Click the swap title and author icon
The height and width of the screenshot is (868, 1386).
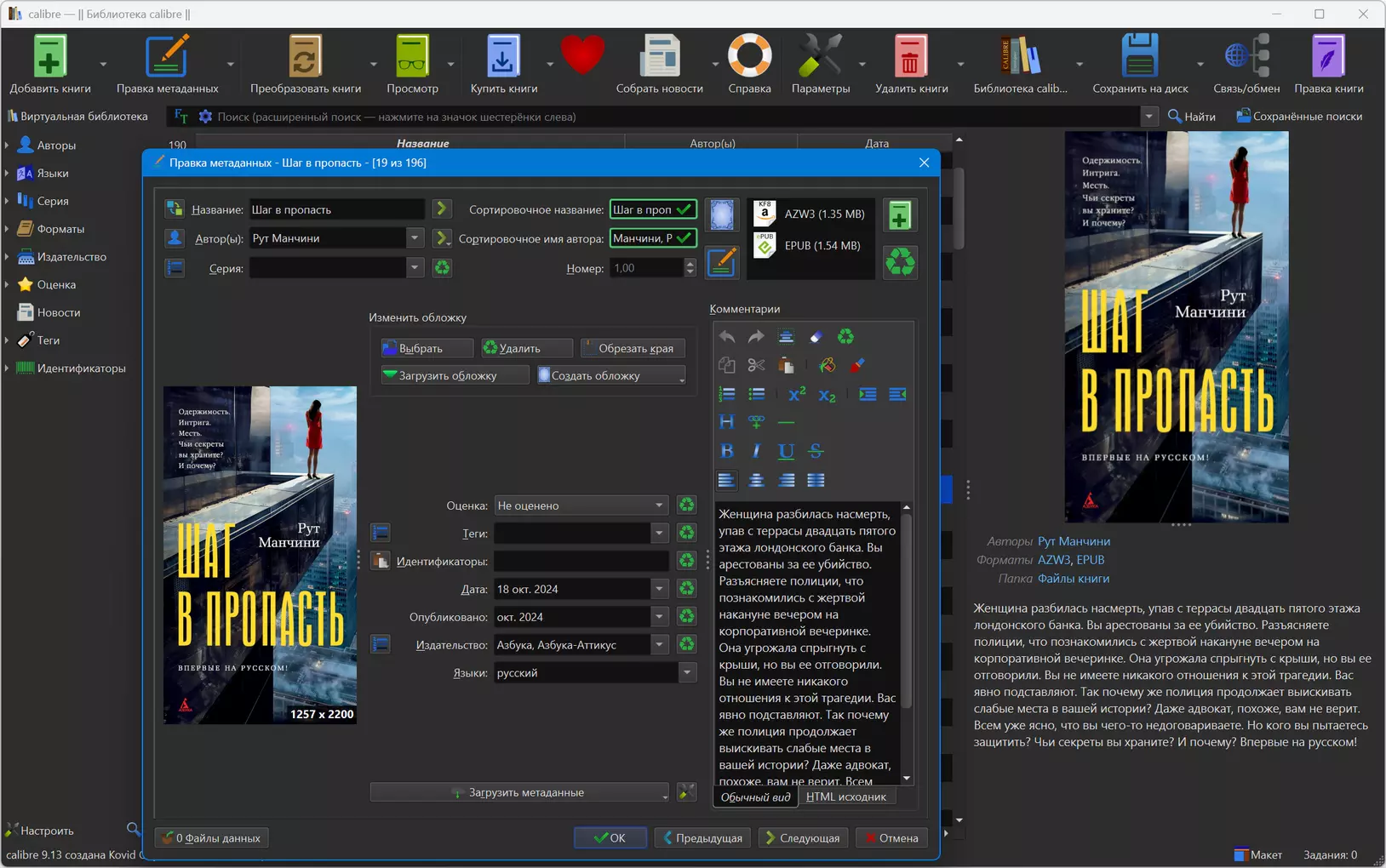pos(175,209)
